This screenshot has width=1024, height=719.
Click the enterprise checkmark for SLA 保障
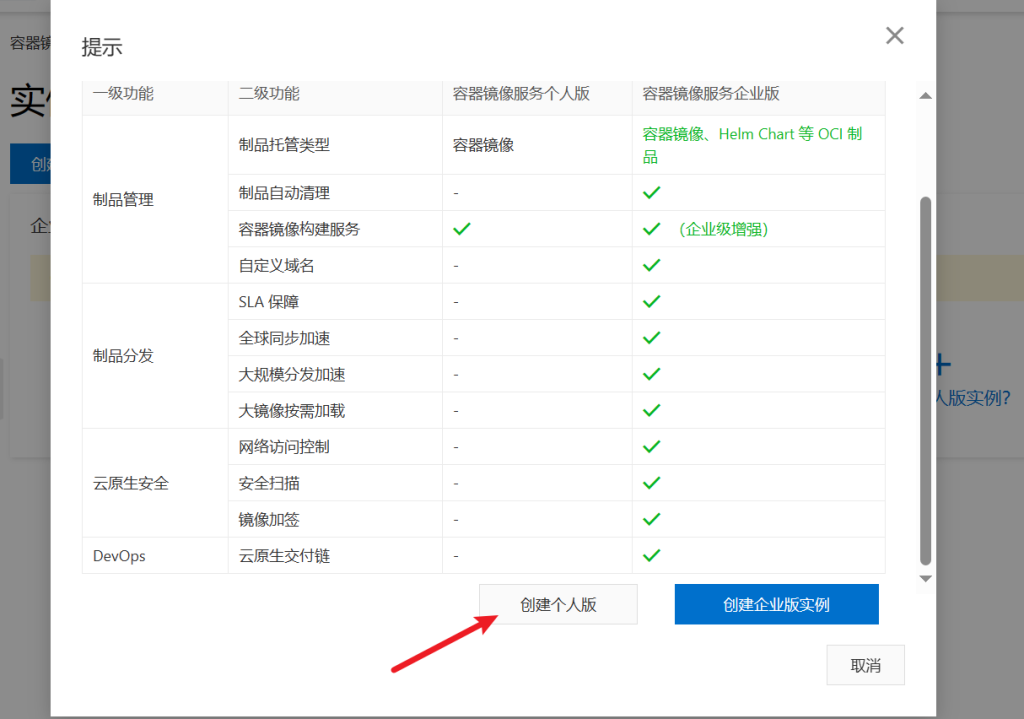point(651,301)
